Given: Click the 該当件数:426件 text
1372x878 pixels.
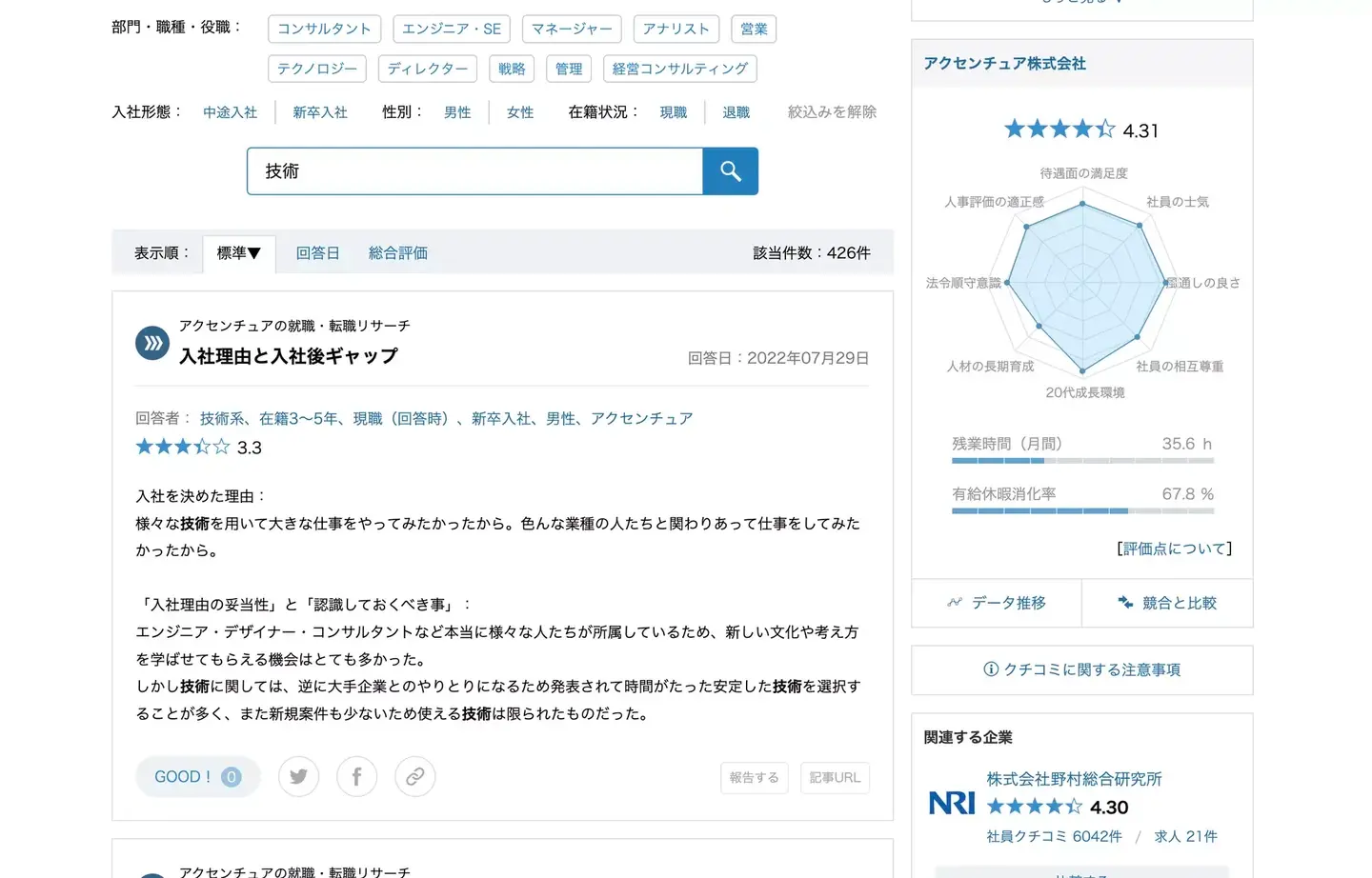Looking at the screenshot, I should (811, 253).
